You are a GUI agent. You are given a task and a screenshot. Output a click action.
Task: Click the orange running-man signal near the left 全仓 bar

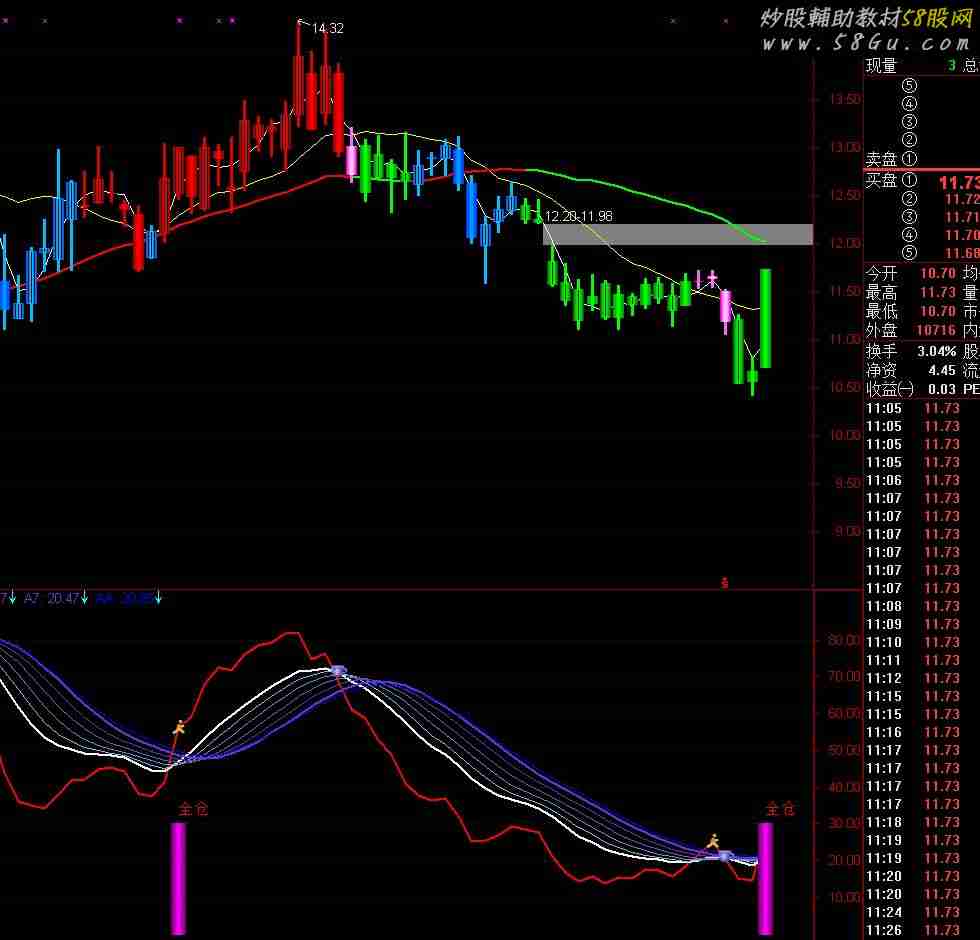click(x=179, y=727)
